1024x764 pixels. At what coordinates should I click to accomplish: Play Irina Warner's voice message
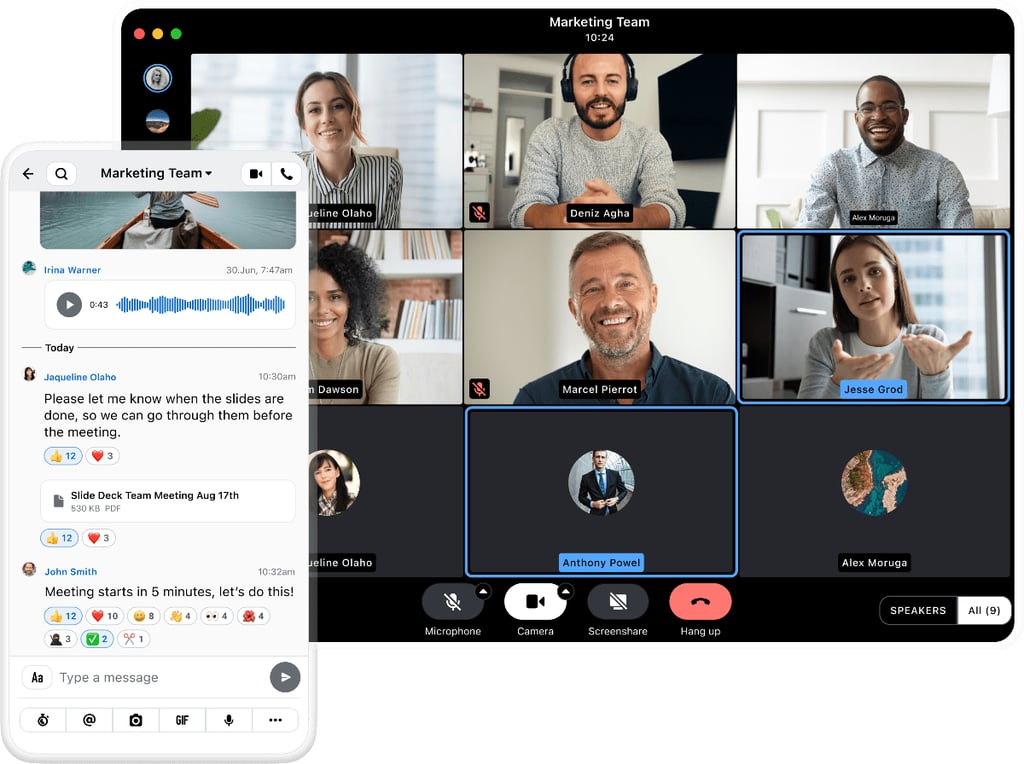pos(69,304)
